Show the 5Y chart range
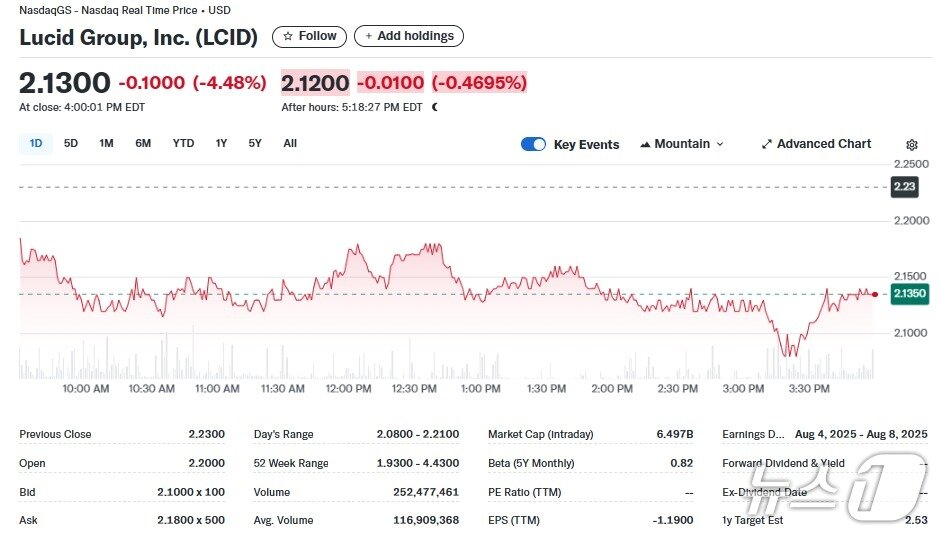This screenshot has height=535, width=940. coord(255,143)
